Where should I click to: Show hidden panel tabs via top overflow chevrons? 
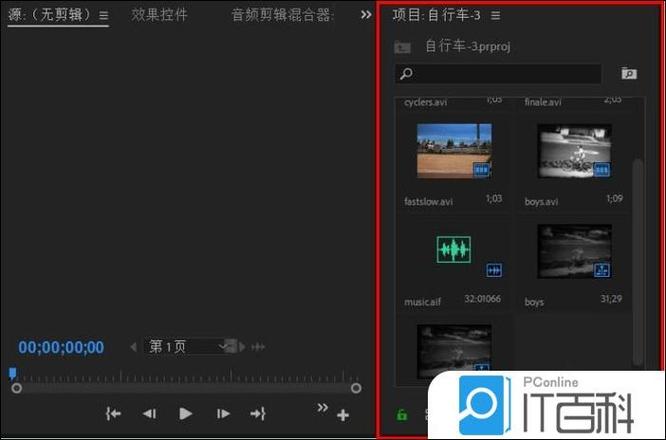point(366,15)
